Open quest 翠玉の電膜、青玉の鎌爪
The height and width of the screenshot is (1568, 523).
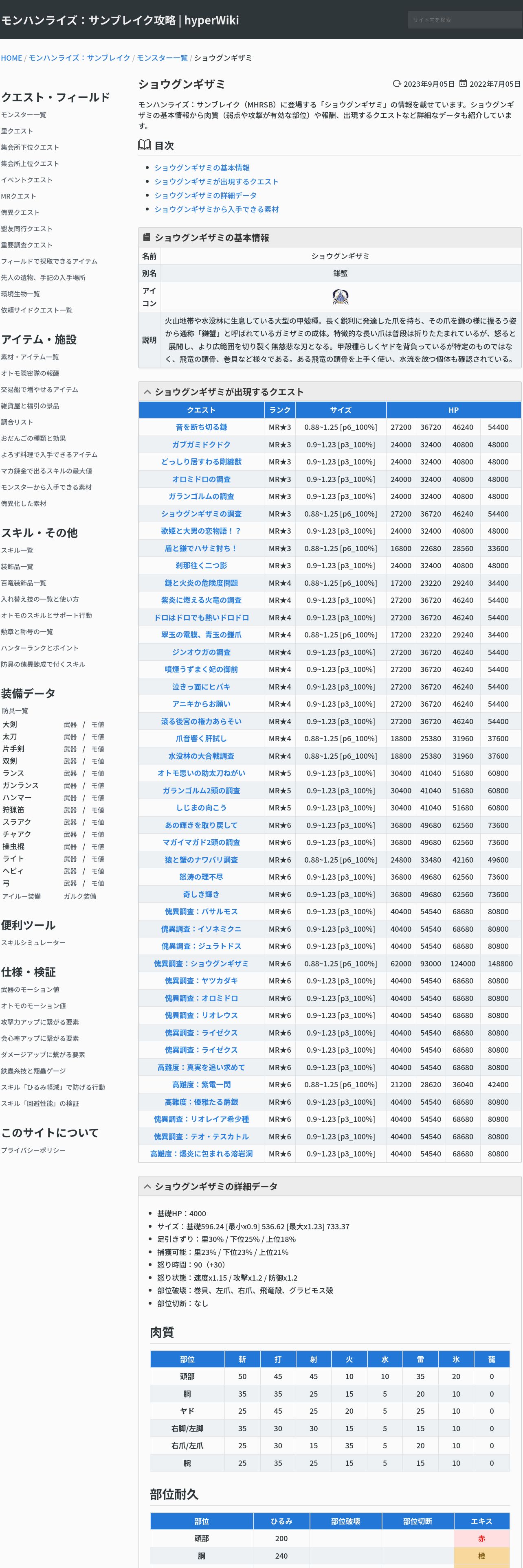point(201,635)
